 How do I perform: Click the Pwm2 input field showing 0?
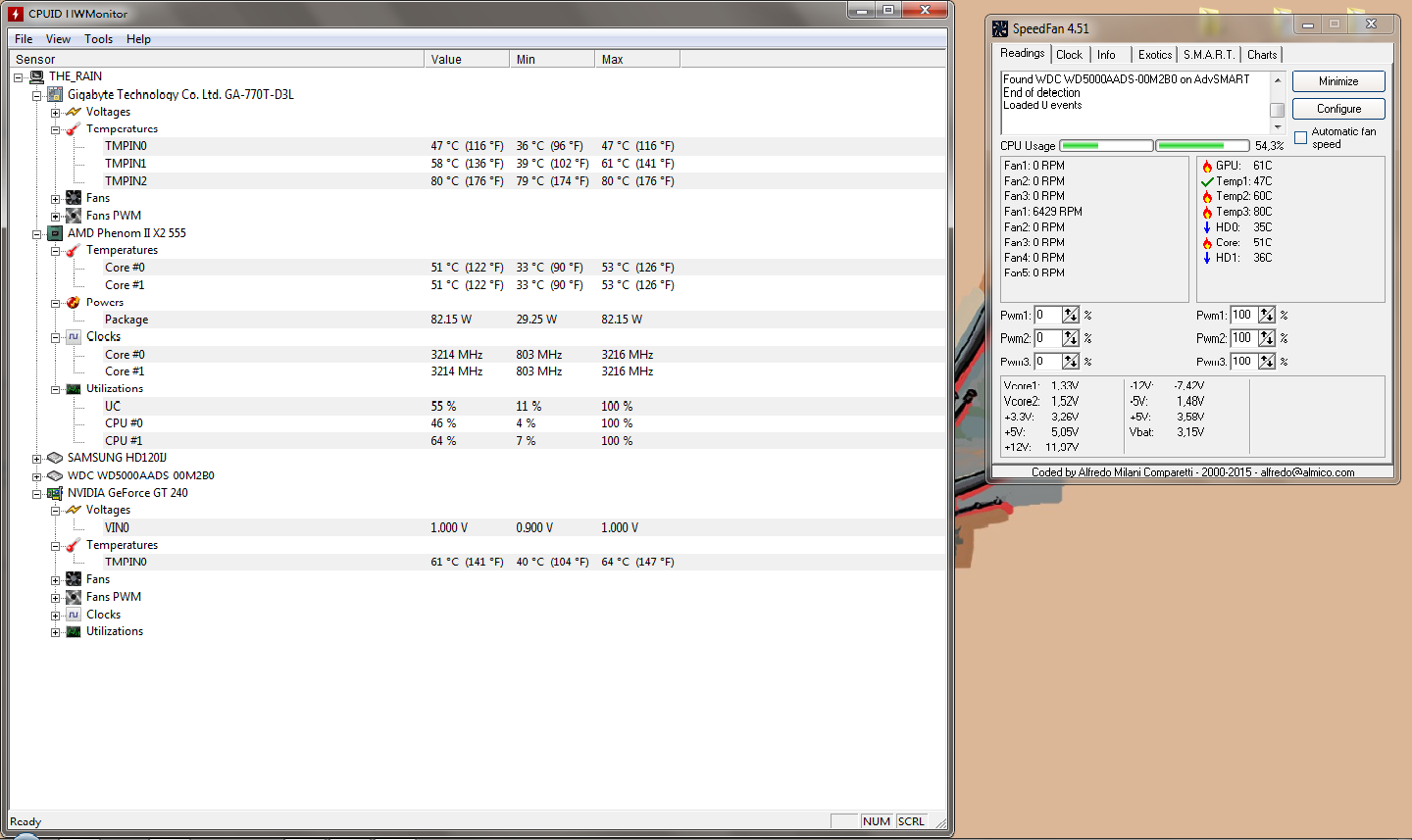point(1047,338)
